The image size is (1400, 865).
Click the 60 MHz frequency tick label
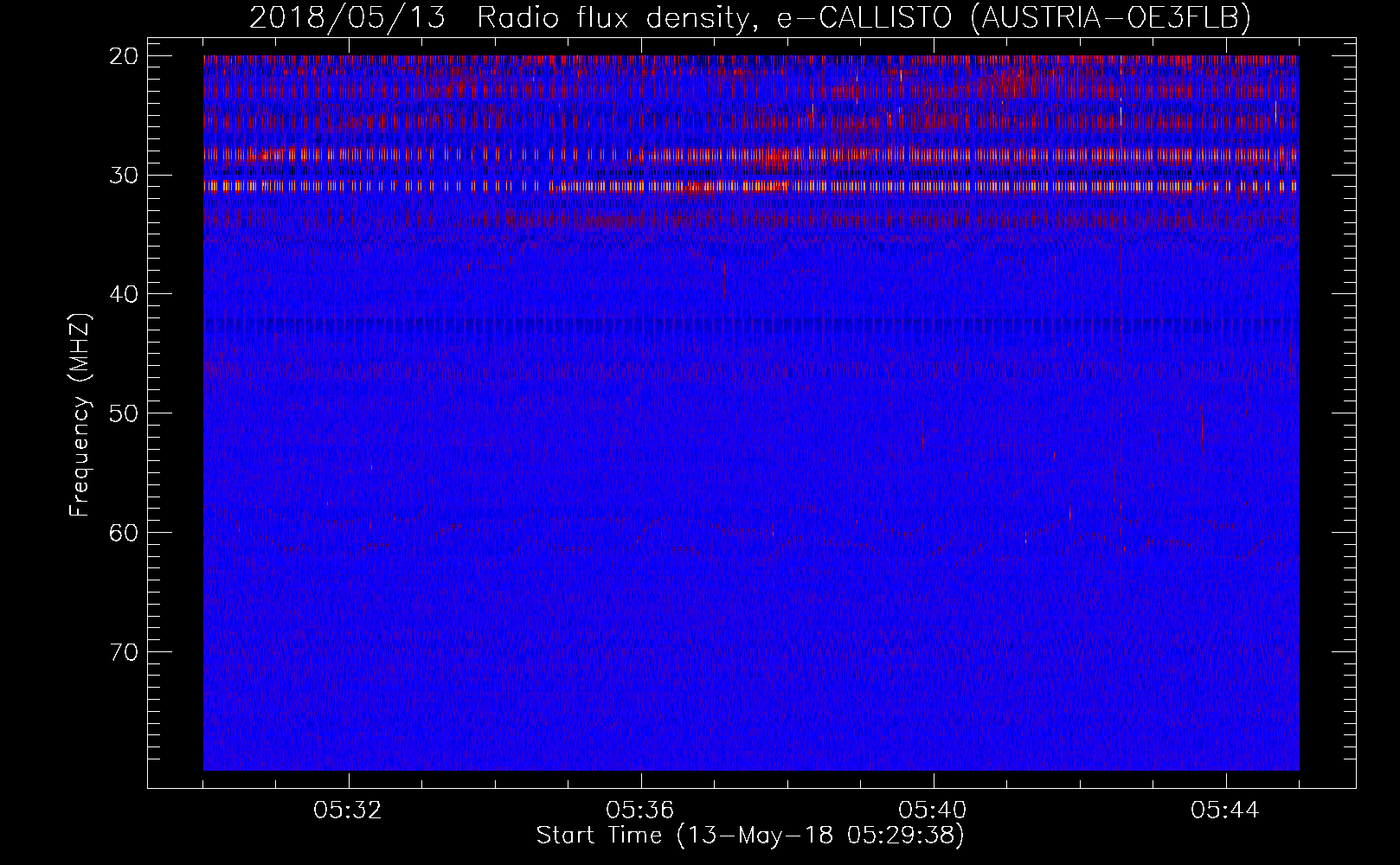(124, 532)
